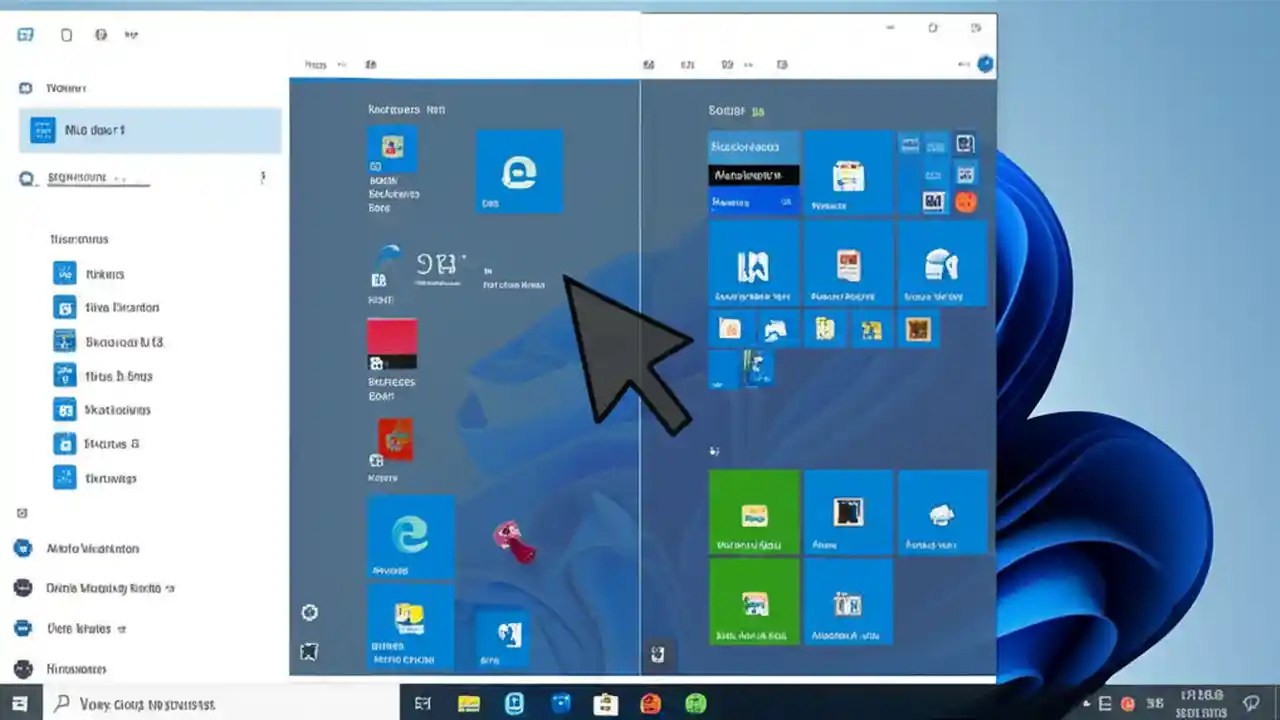Open the picture icon below the settings gear
The width and height of the screenshot is (1280, 720).
point(309,651)
